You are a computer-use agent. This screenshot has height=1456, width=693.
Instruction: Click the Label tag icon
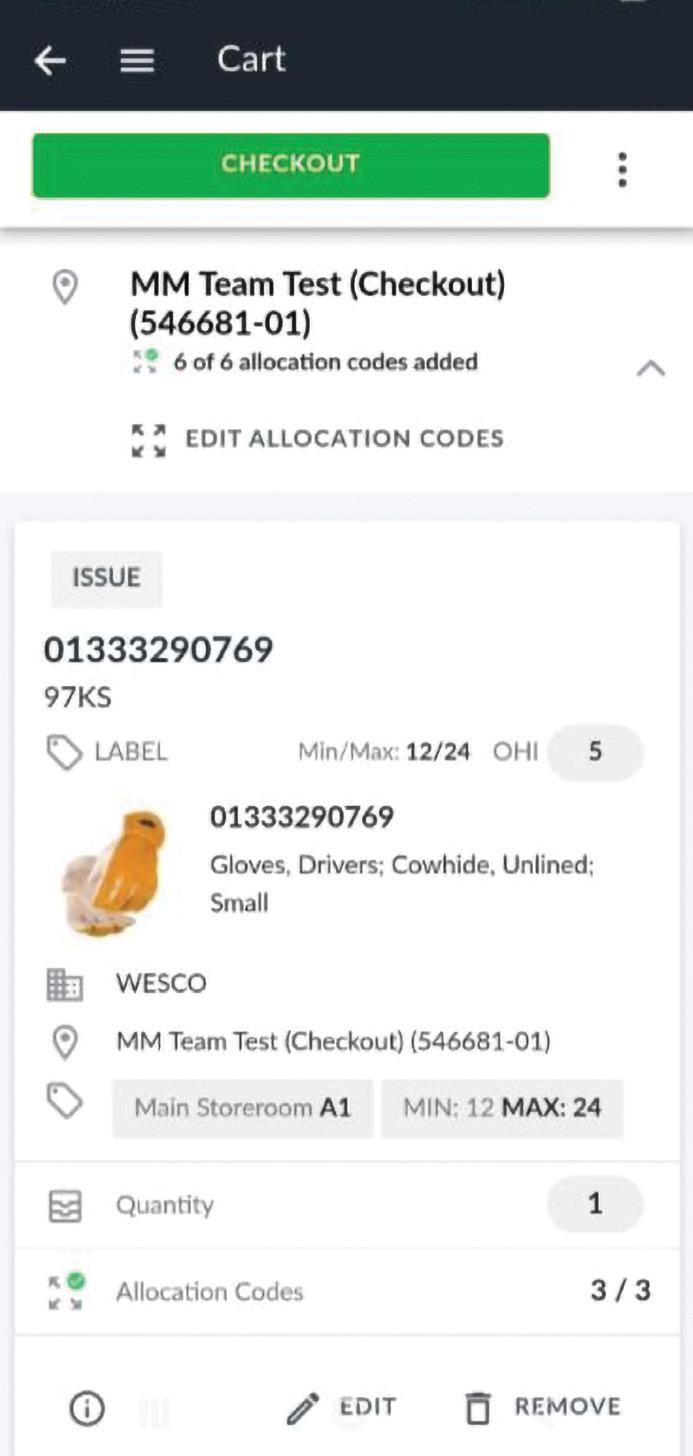click(x=65, y=753)
